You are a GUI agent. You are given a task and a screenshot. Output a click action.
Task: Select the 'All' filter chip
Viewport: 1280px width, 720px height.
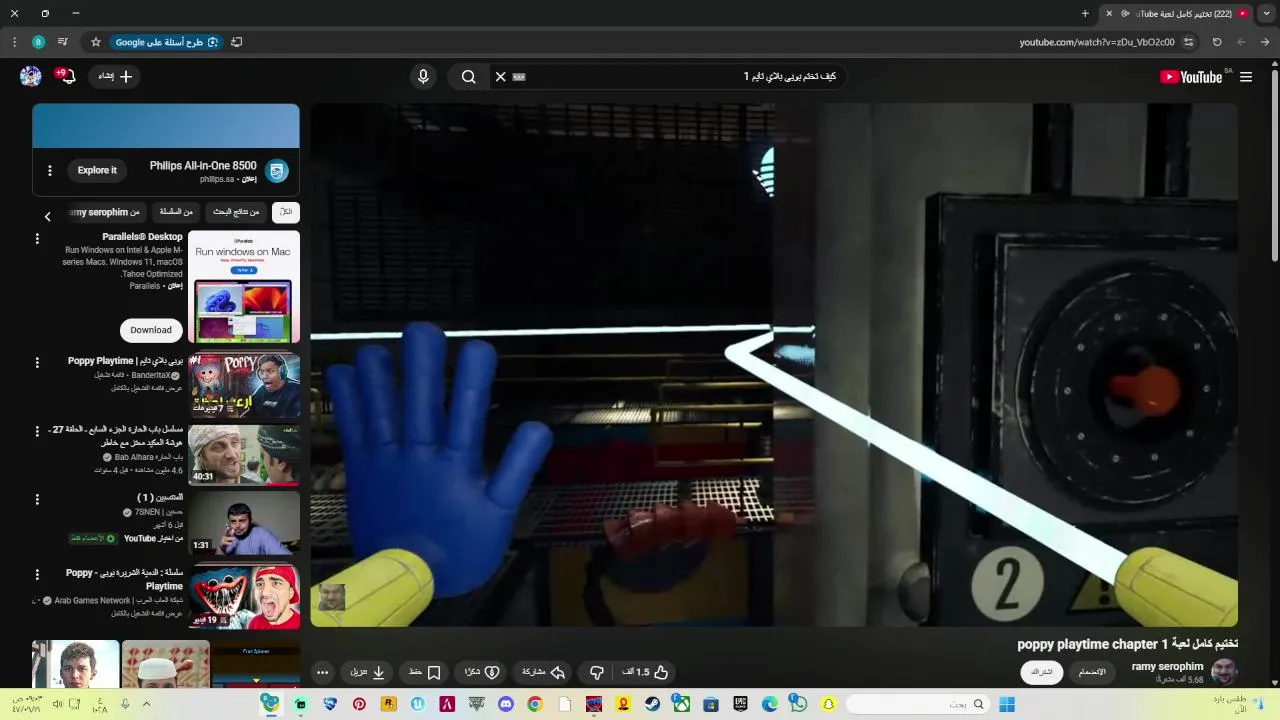coord(286,212)
